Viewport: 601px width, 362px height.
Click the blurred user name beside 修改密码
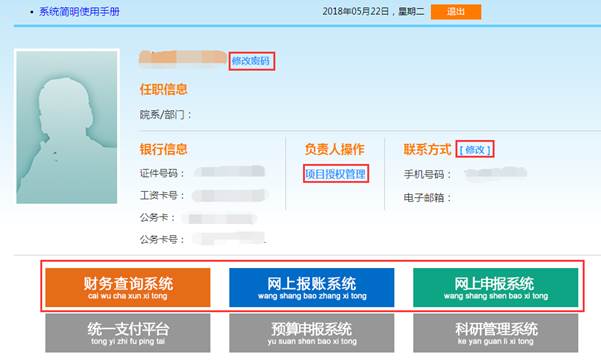point(182,58)
